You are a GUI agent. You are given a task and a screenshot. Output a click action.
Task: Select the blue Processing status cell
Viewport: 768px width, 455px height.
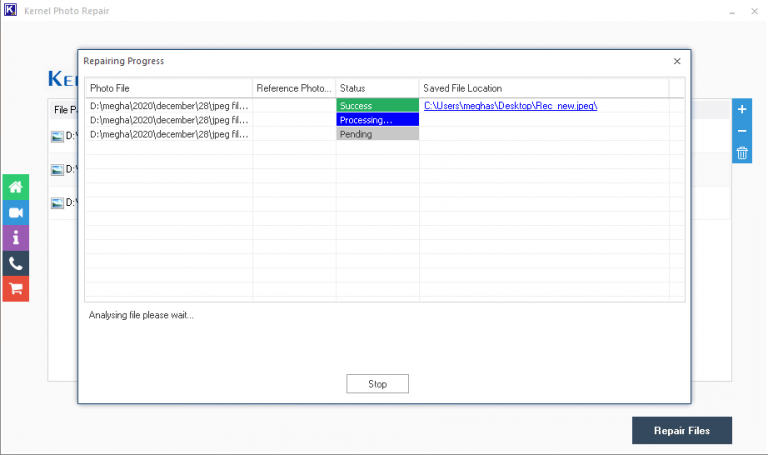pos(377,120)
